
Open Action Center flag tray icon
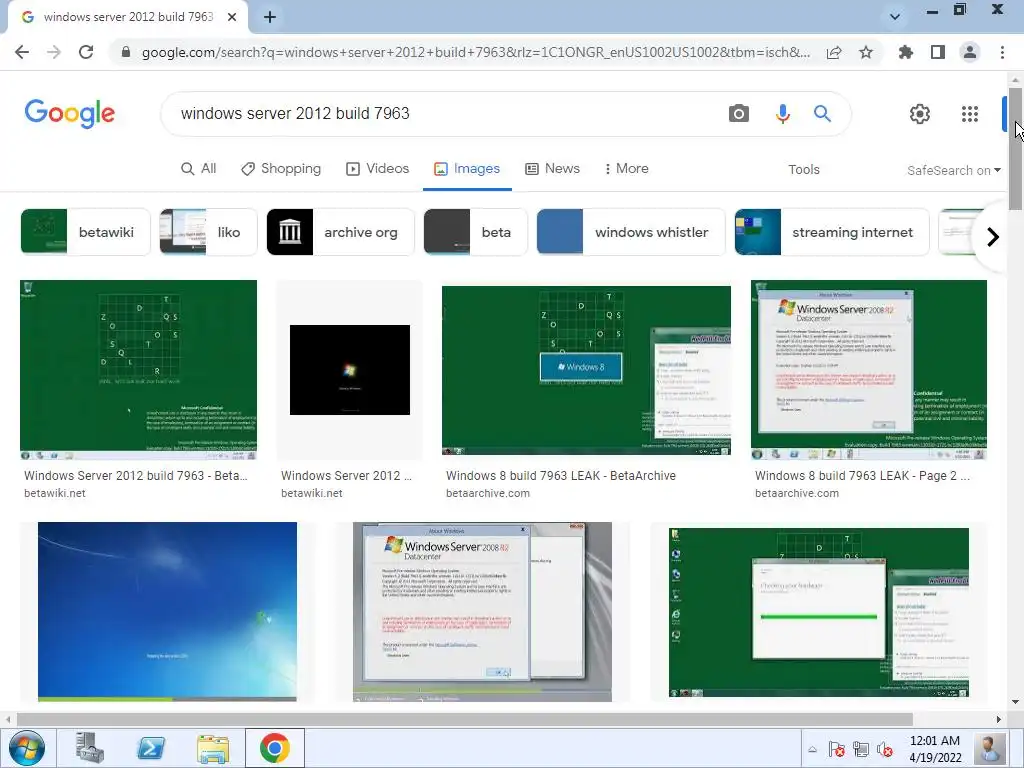837,749
